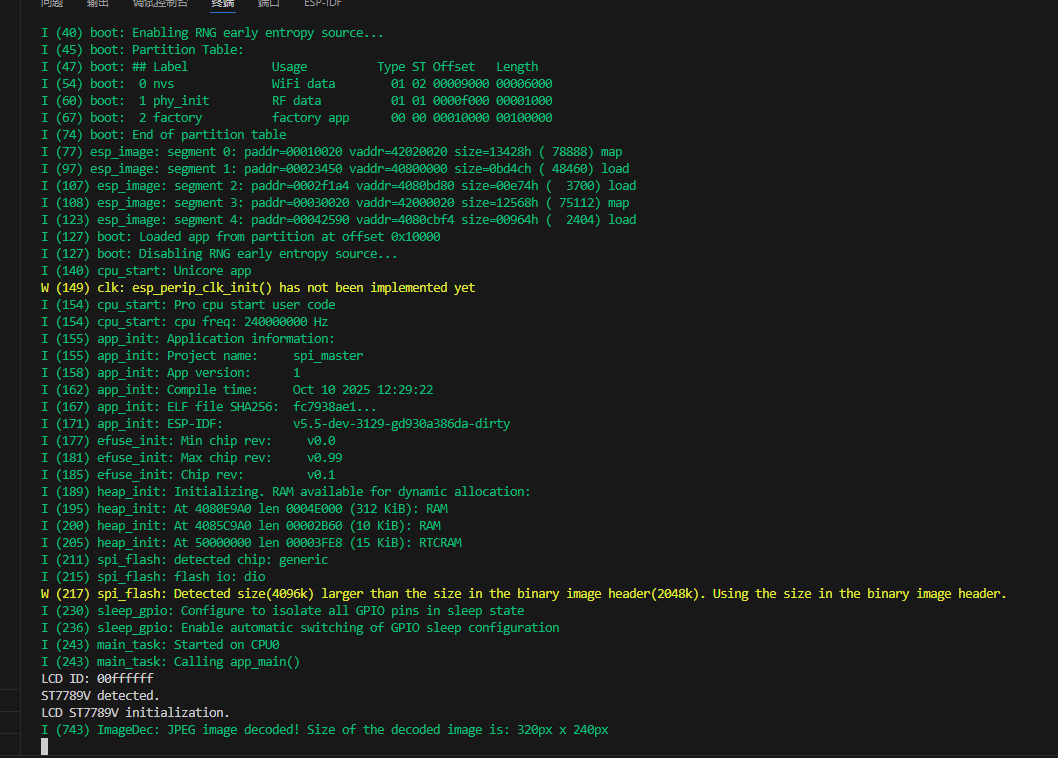The width and height of the screenshot is (1058, 758).
Task: Click the 'Project name: spi_master' log line
Action: 202,355
